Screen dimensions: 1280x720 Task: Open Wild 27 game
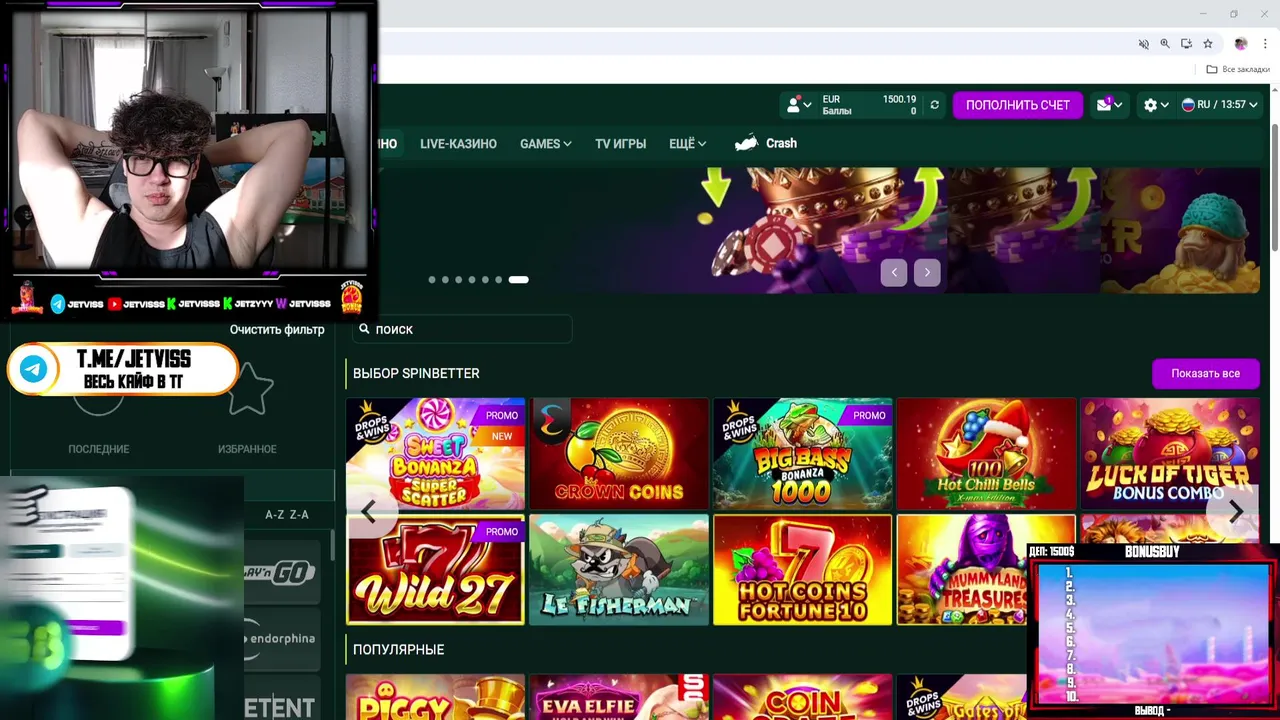pyautogui.click(x=435, y=570)
